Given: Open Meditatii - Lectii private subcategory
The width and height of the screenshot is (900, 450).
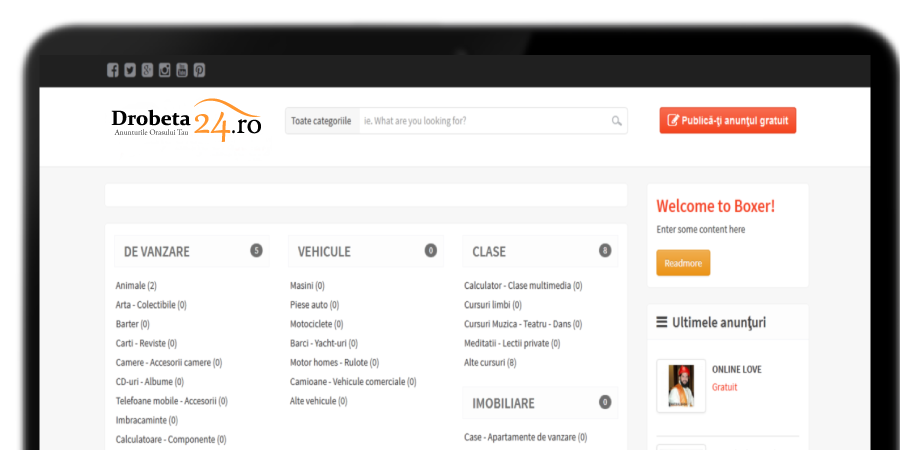Looking at the screenshot, I should coord(512,343).
